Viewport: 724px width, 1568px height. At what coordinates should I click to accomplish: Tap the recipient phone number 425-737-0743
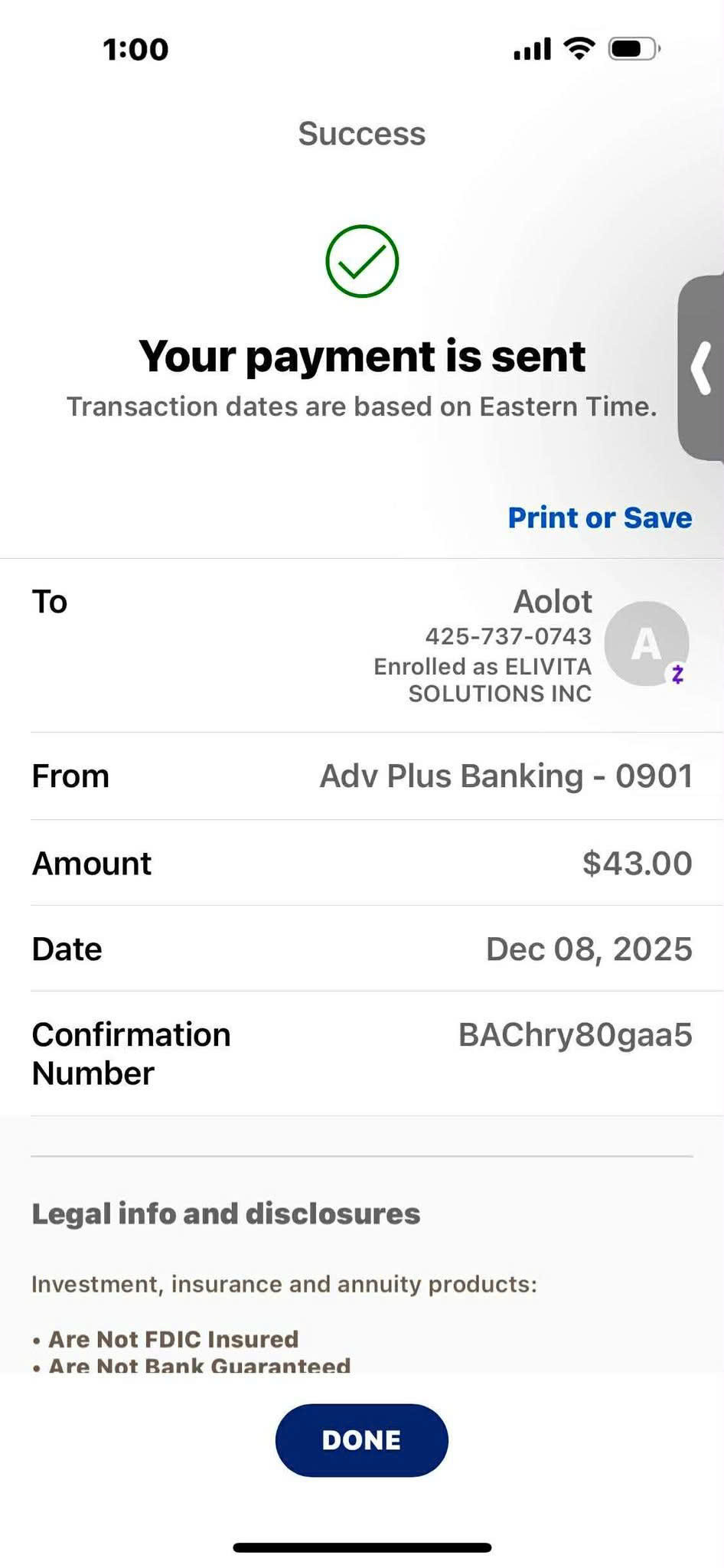(508, 636)
